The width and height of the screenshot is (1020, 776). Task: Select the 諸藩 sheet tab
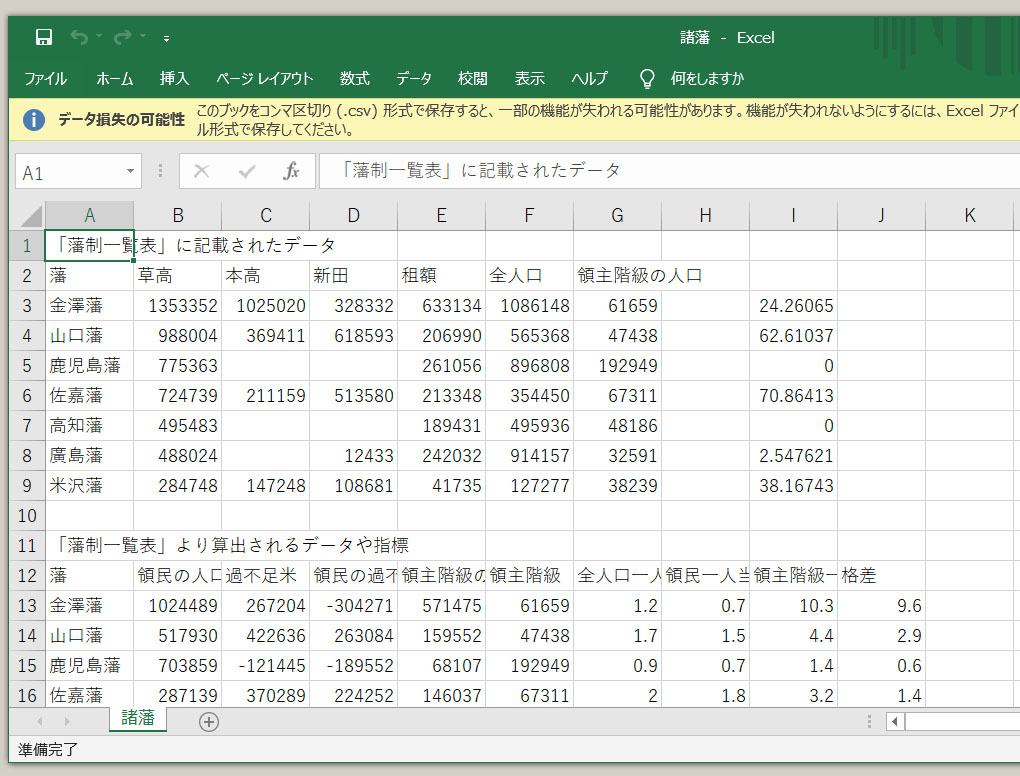[138, 718]
